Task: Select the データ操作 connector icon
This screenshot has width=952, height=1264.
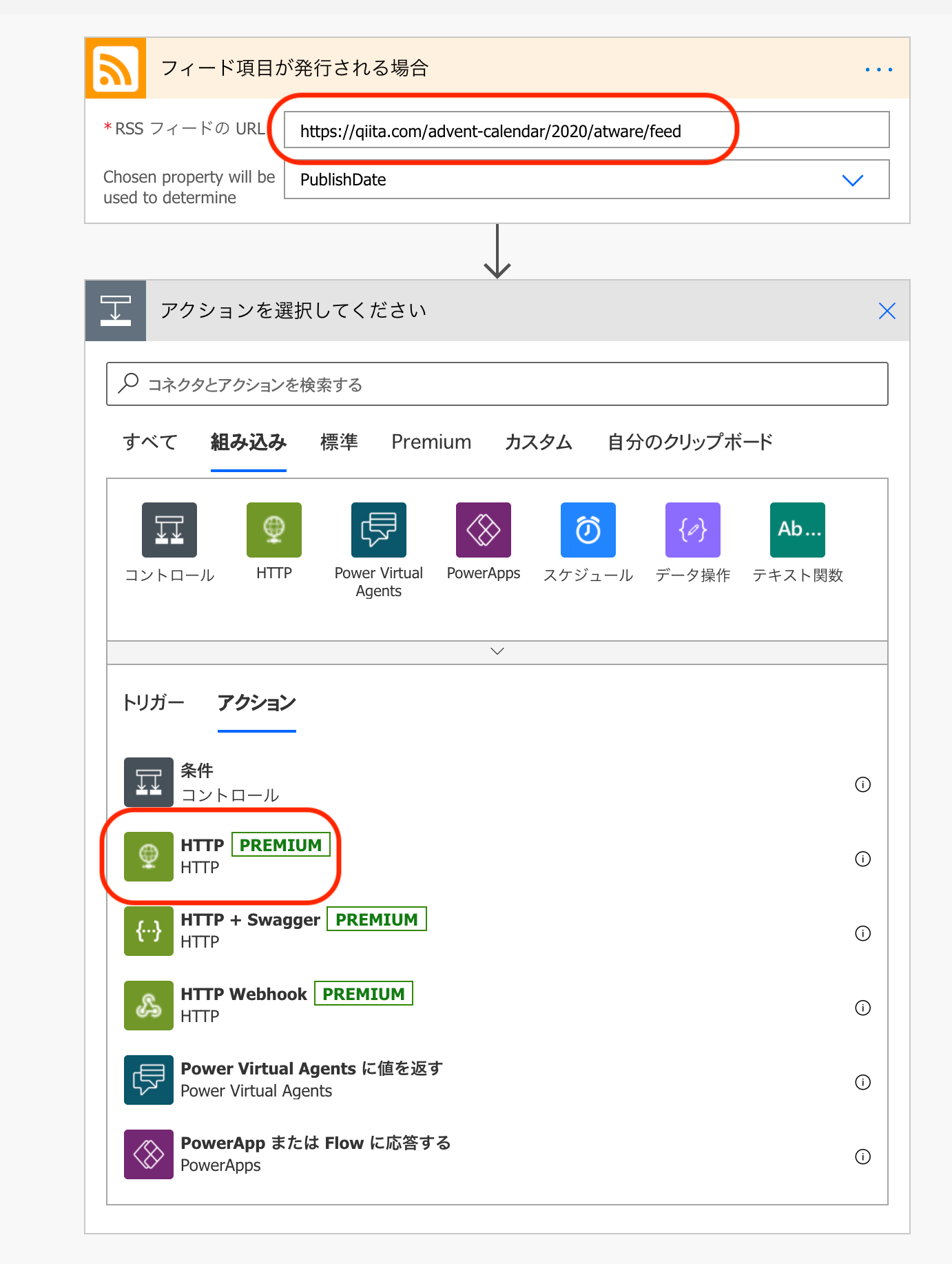Action: click(x=693, y=530)
